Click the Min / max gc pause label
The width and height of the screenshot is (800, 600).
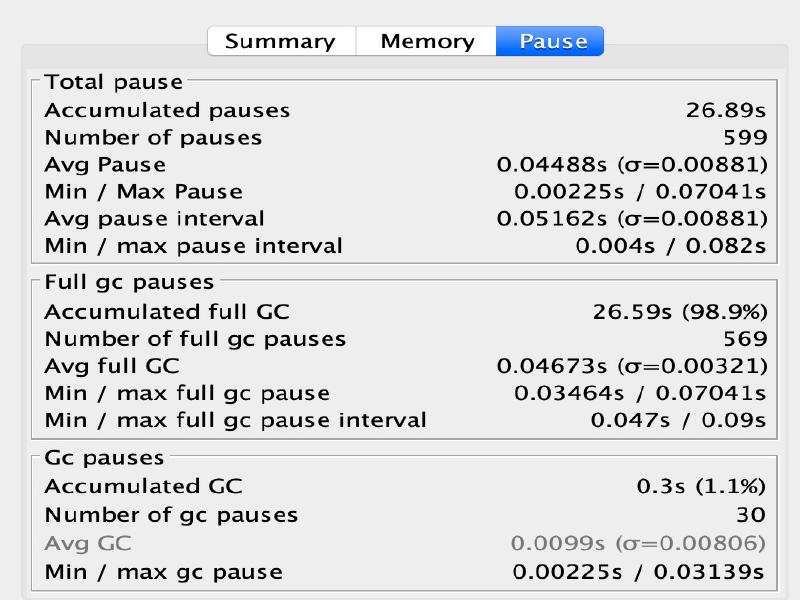pos(163,573)
